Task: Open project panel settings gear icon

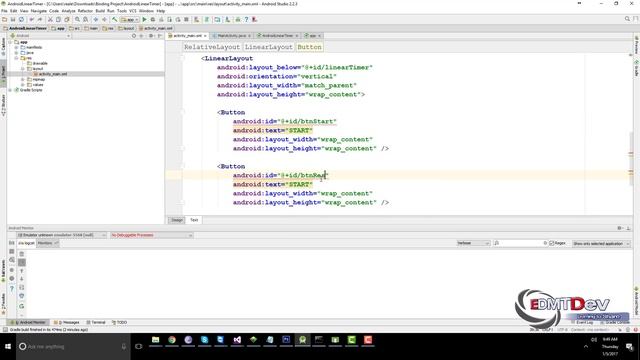Action: (151, 36)
